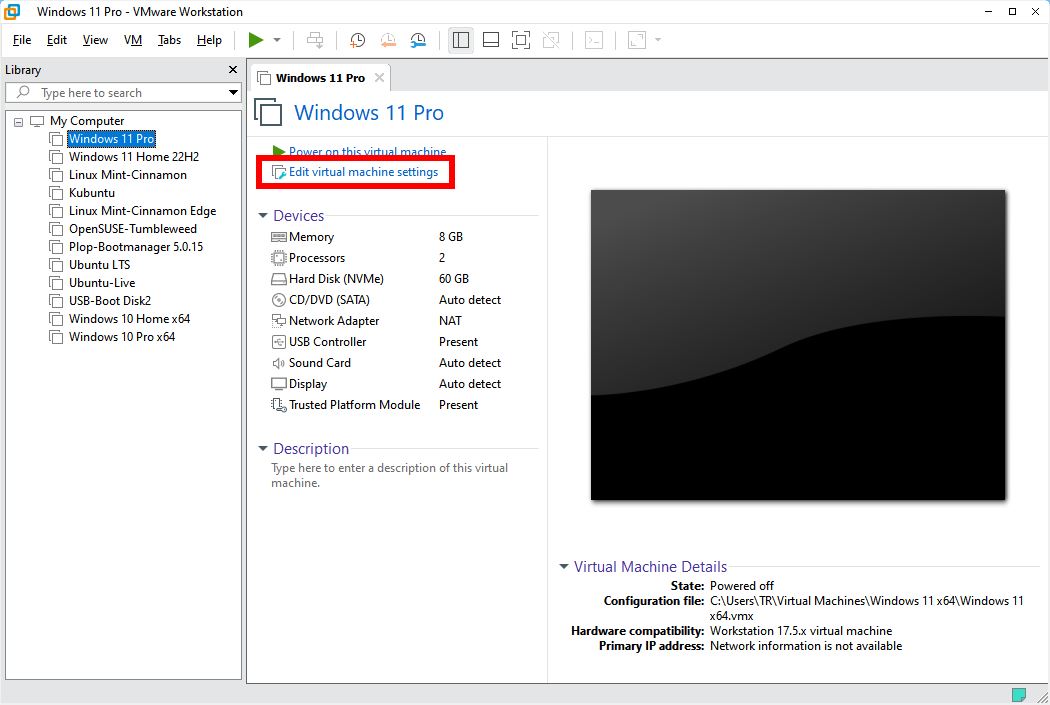This screenshot has height=705, width=1050.
Task: Switch to the Windows 11 Pro tab
Action: tap(318, 77)
